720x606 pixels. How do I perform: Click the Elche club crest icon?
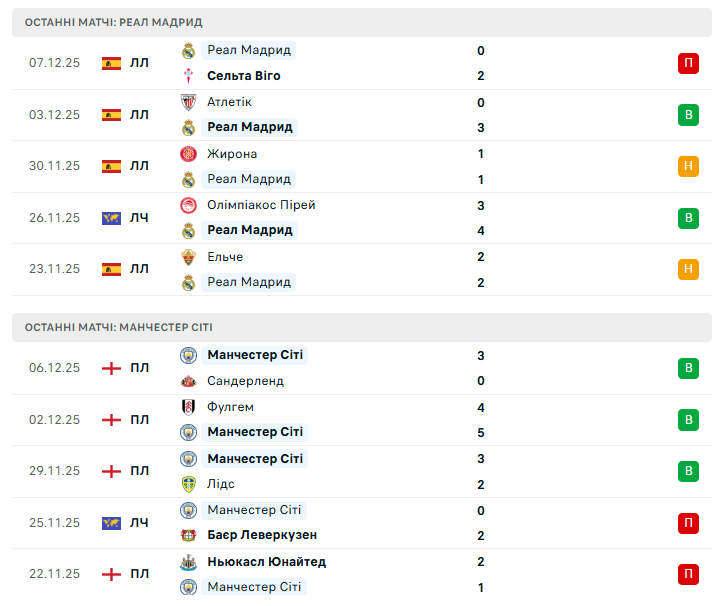[x=188, y=257]
